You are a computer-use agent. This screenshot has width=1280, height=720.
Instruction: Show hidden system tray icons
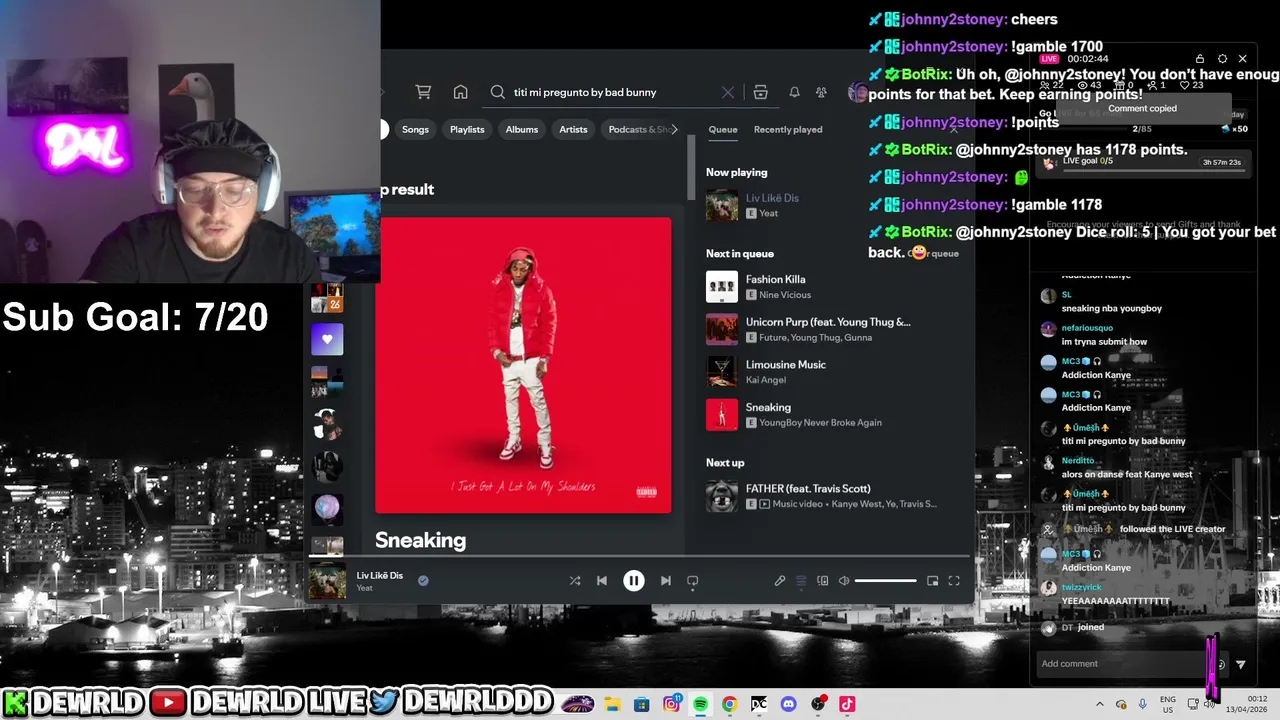[x=1099, y=704]
